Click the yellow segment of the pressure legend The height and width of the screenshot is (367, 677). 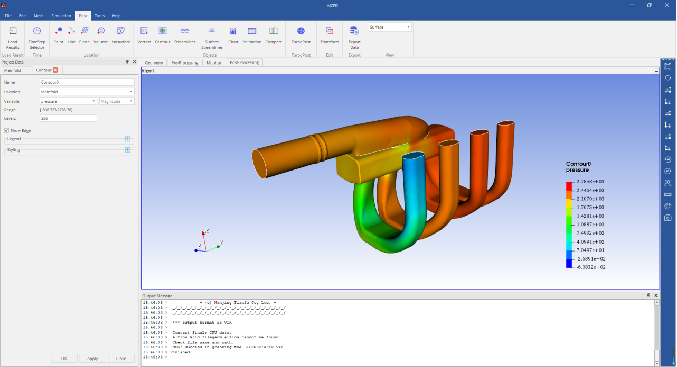point(569,203)
